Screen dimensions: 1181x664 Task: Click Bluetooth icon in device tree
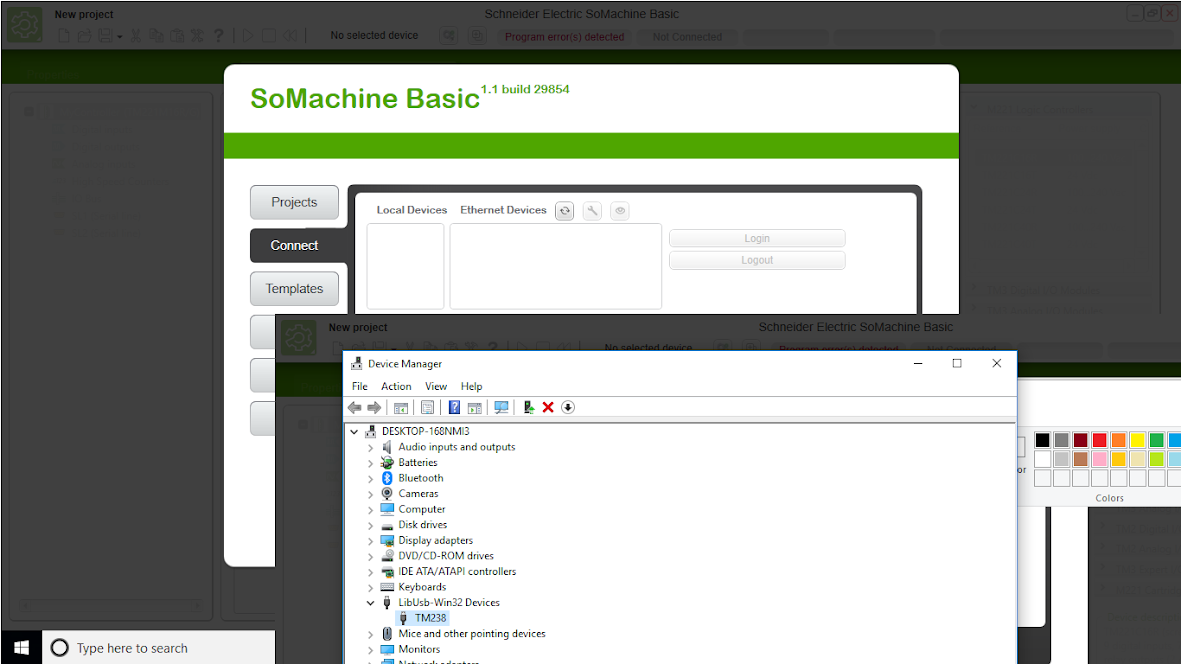(387, 478)
